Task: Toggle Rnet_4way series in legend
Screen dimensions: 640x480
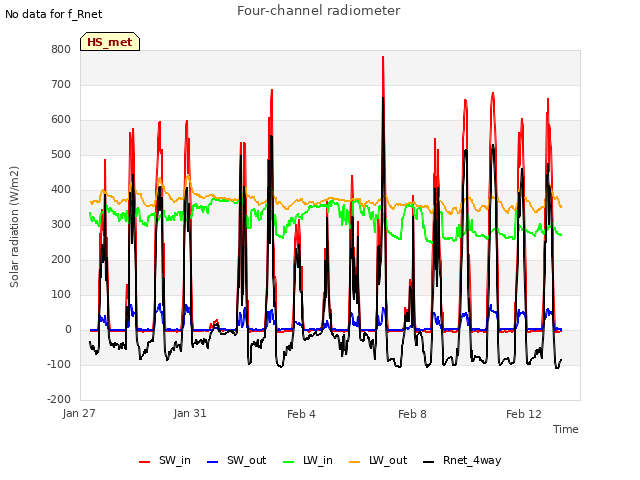Action: [x=462, y=460]
